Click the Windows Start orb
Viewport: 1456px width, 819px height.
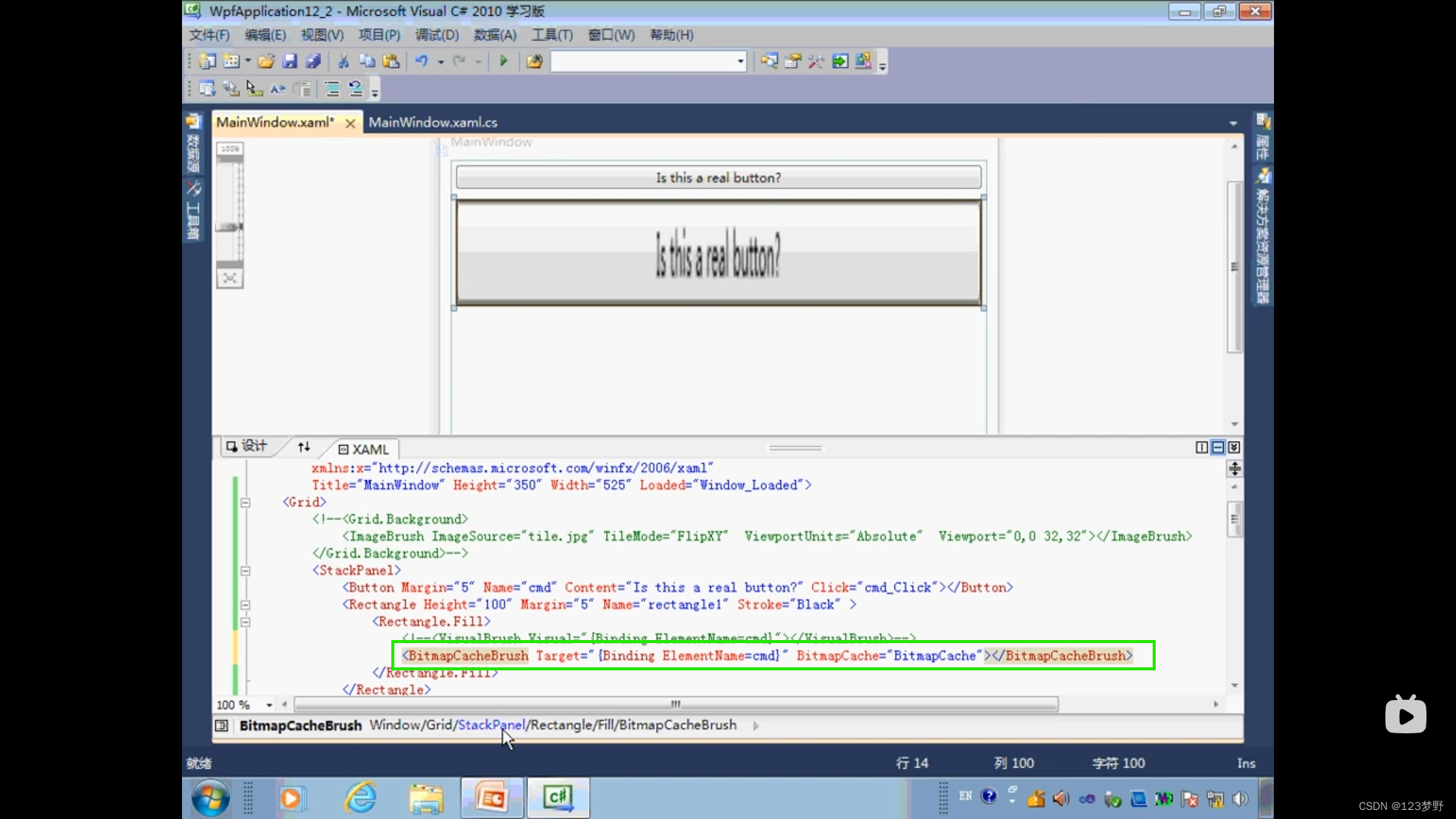(210, 799)
